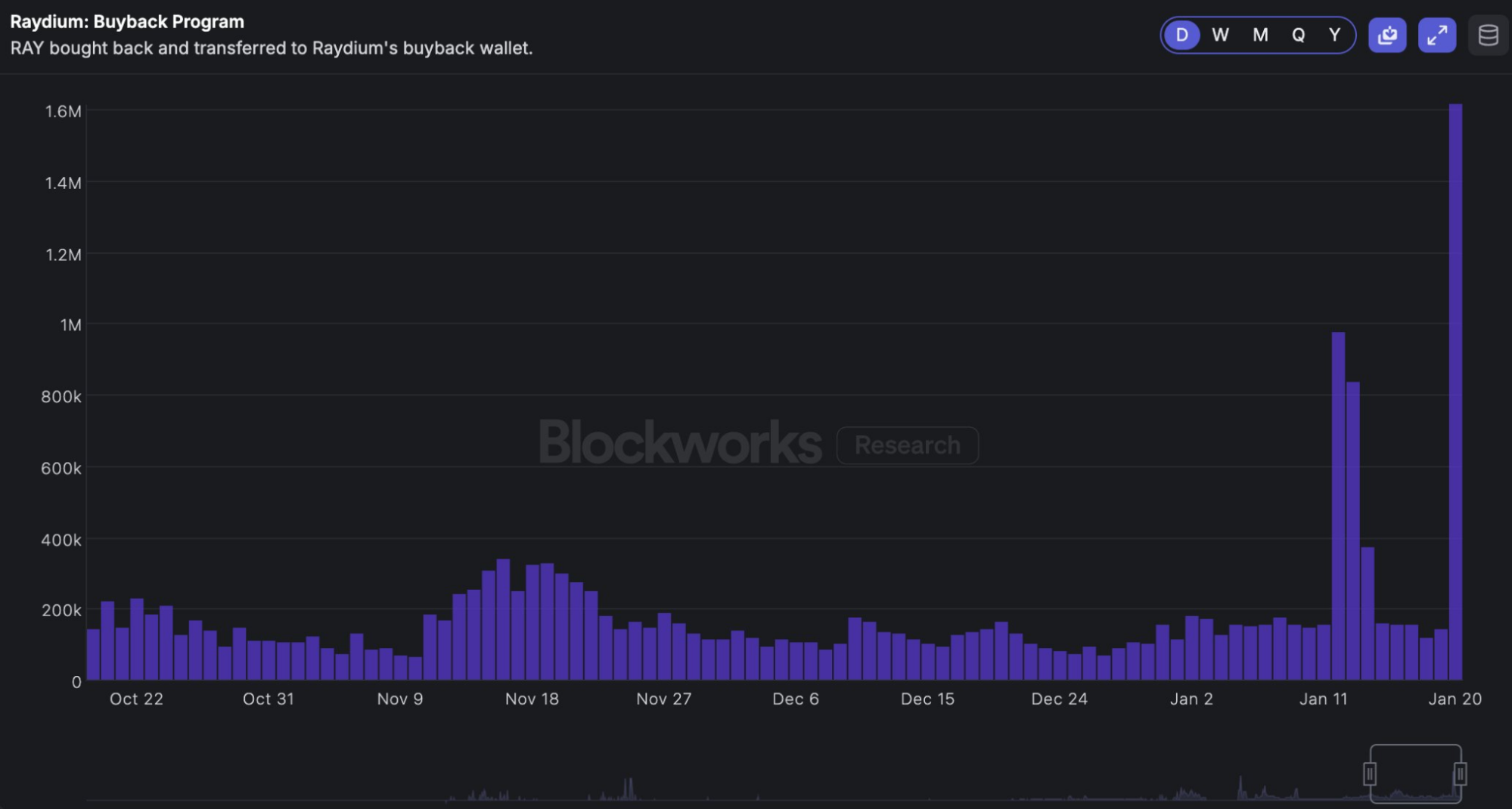1512x809 pixels.
Task: Grab the right range slider handle
Action: [x=1461, y=774]
